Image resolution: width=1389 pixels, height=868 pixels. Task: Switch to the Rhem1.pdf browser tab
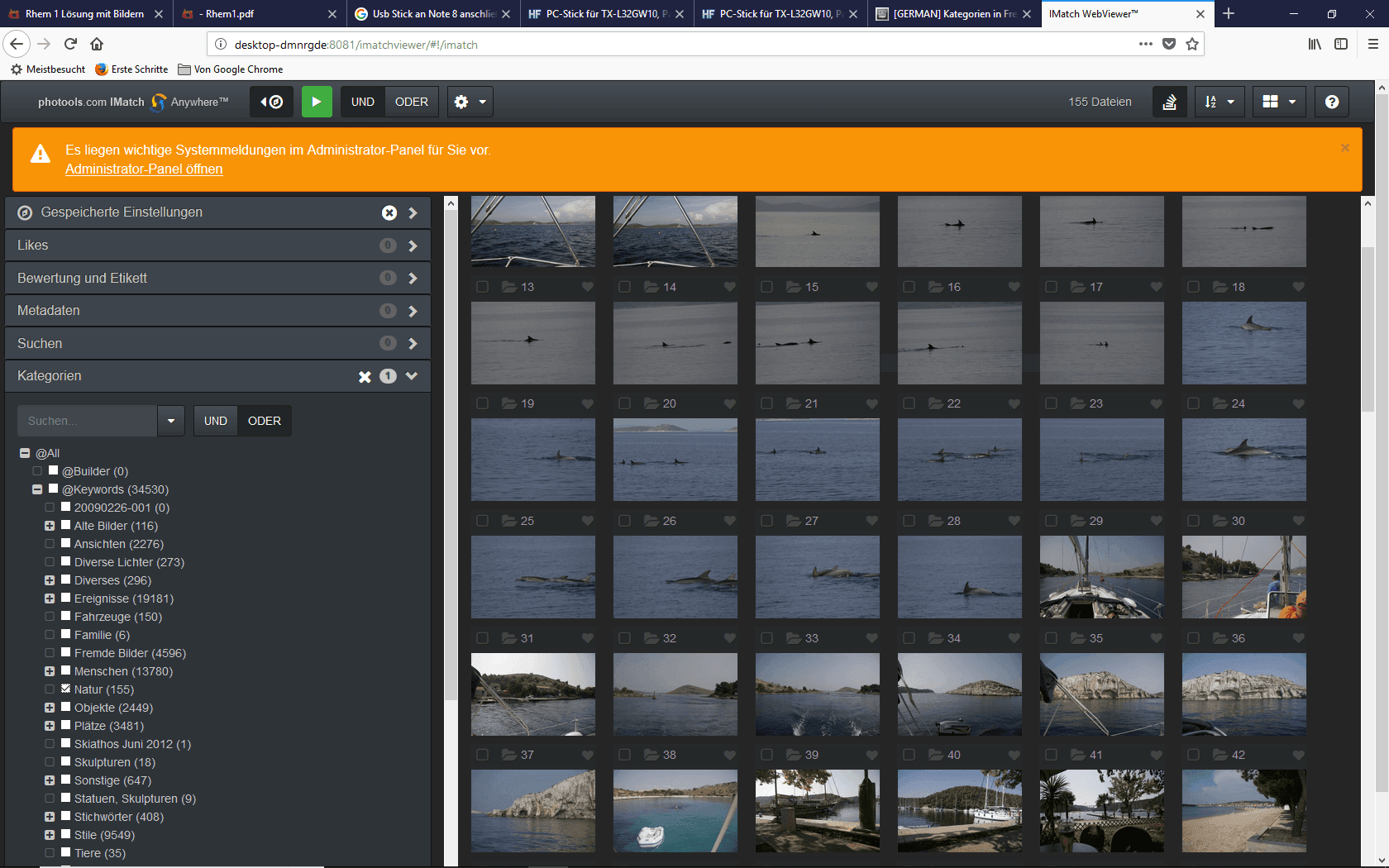tap(259, 14)
